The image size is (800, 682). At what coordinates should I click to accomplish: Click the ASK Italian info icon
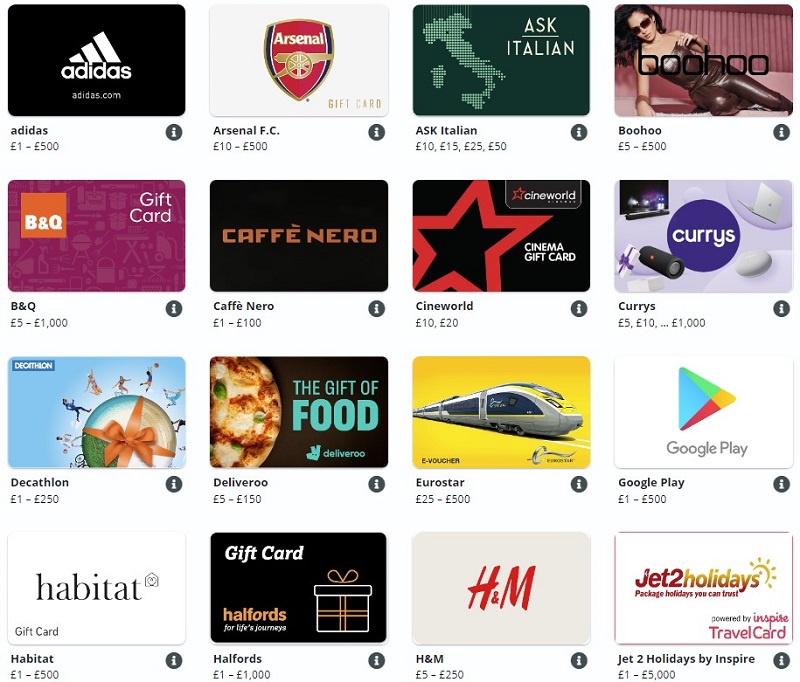point(579,132)
